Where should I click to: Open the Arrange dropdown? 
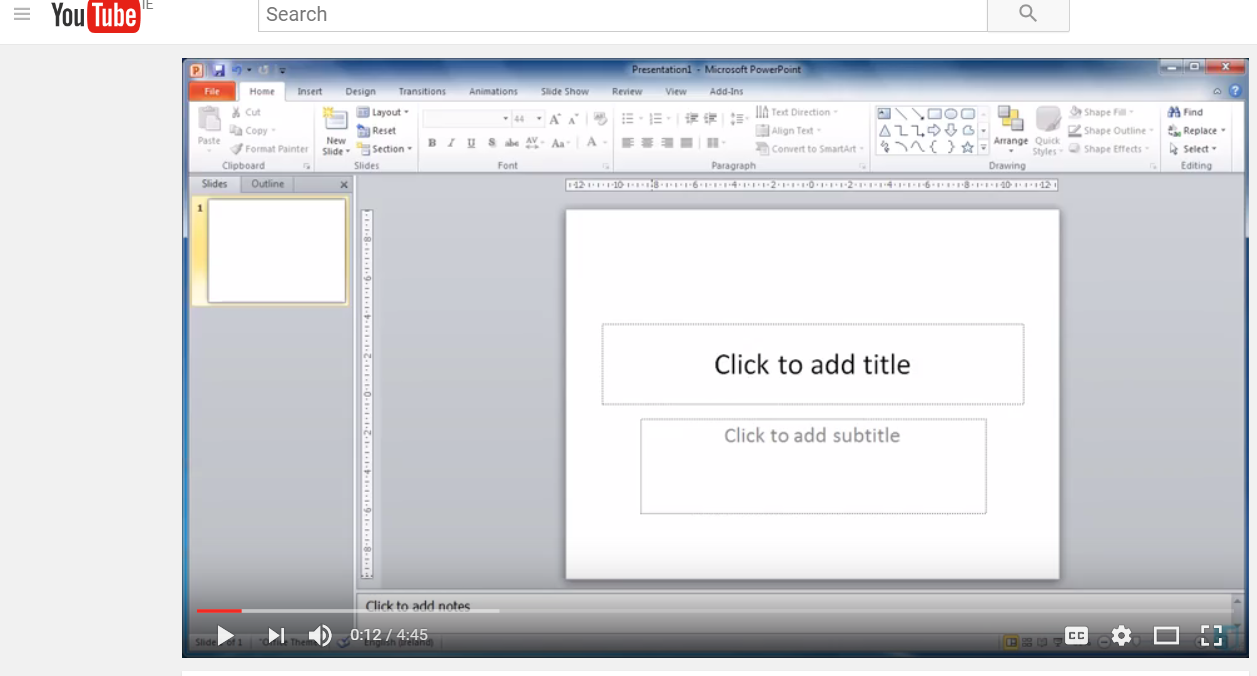tap(1011, 130)
